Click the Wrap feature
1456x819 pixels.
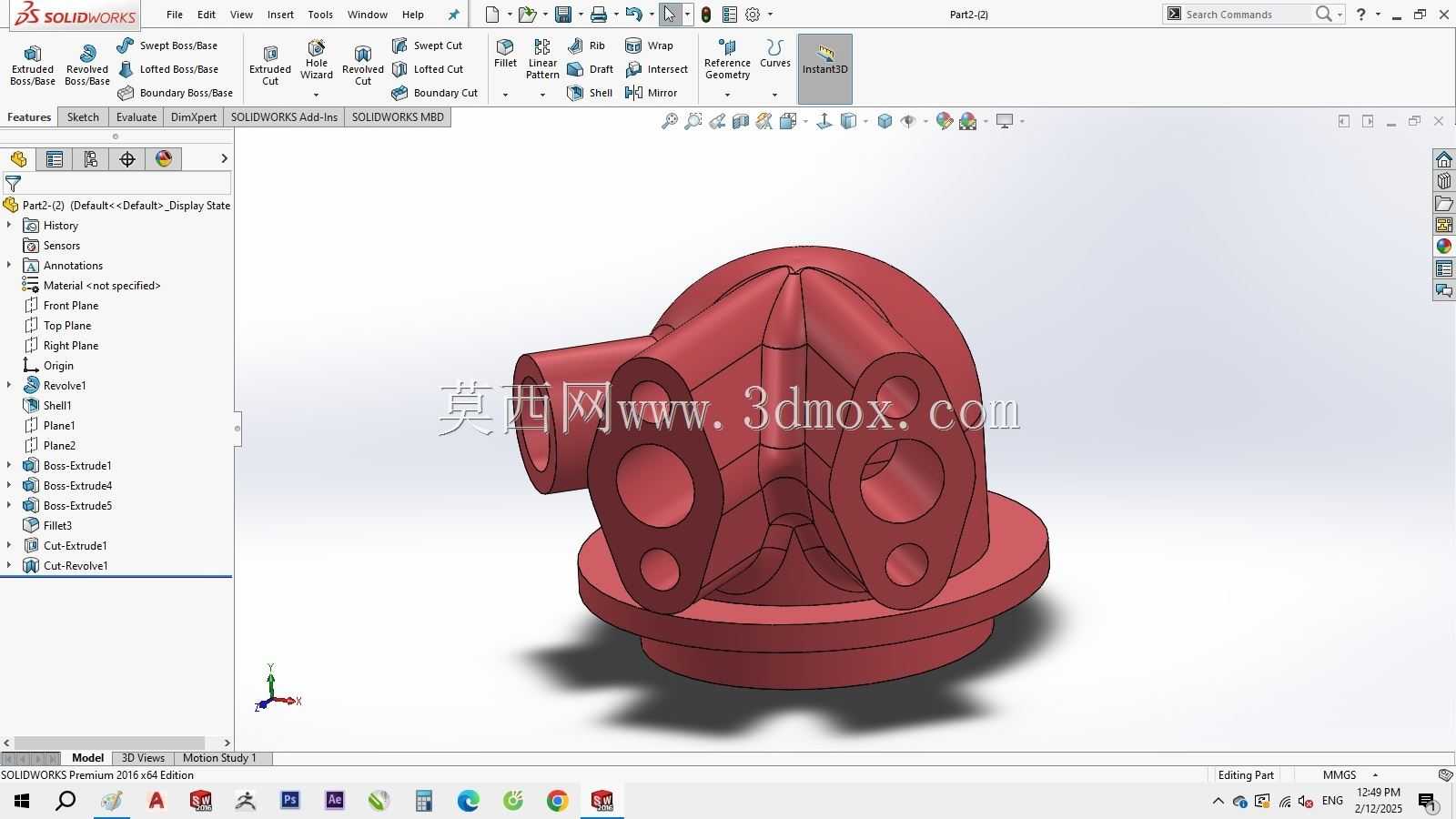pyautogui.click(x=650, y=45)
